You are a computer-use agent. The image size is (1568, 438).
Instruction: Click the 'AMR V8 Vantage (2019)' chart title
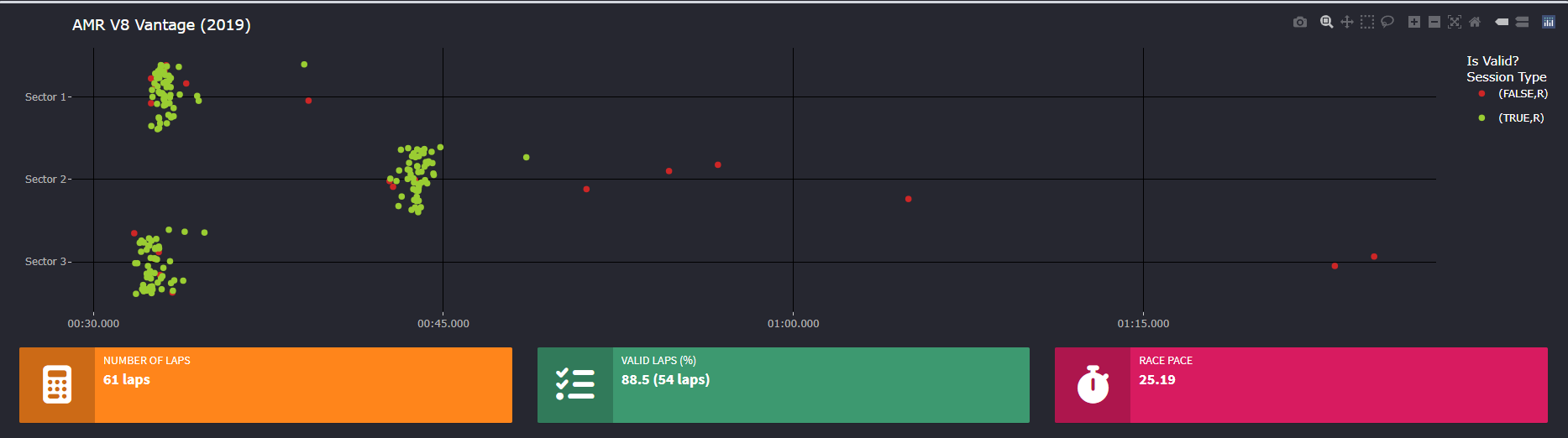click(x=161, y=25)
